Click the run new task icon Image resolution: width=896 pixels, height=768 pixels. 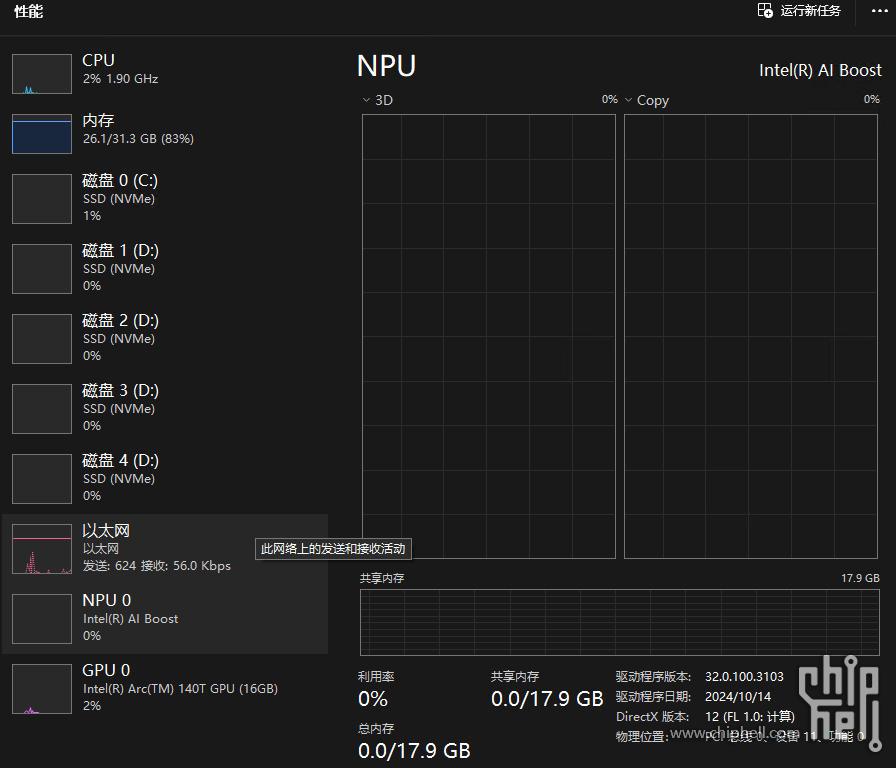click(765, 10)
